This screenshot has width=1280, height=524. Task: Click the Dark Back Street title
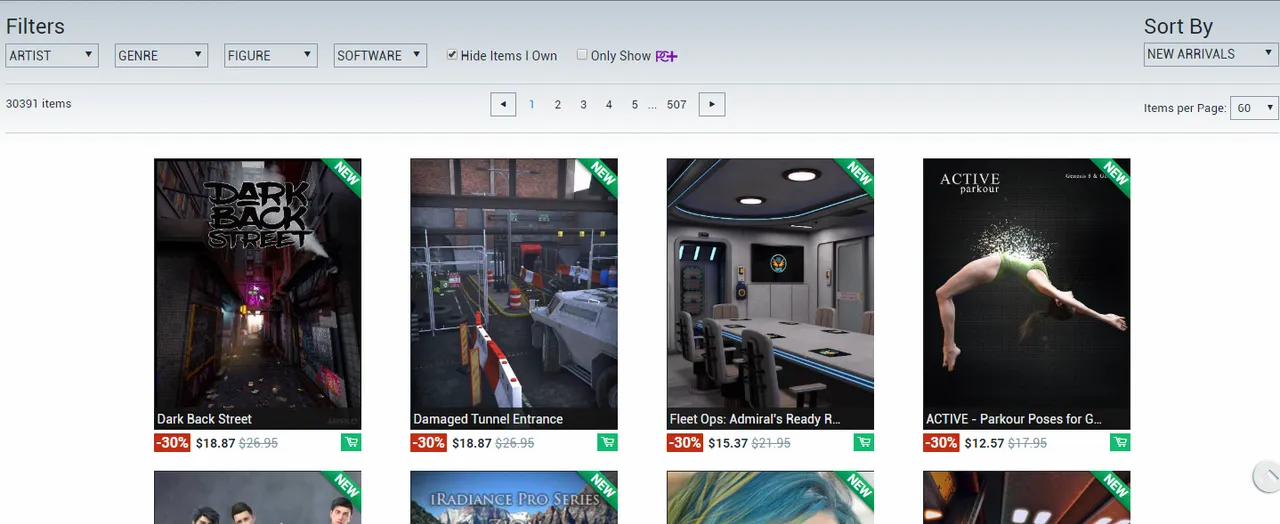204,419
